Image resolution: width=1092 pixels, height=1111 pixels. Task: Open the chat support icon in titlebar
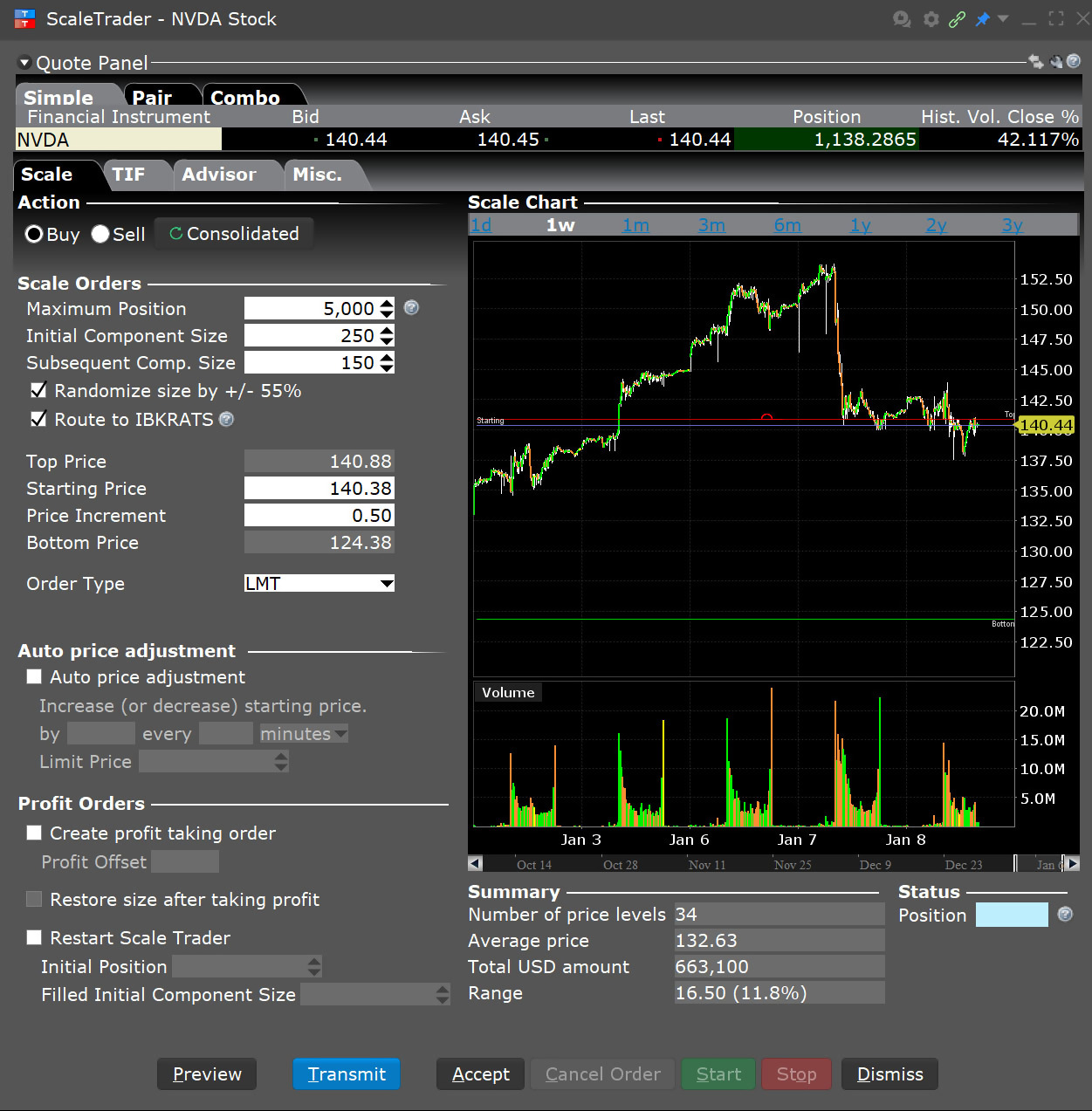902,19
